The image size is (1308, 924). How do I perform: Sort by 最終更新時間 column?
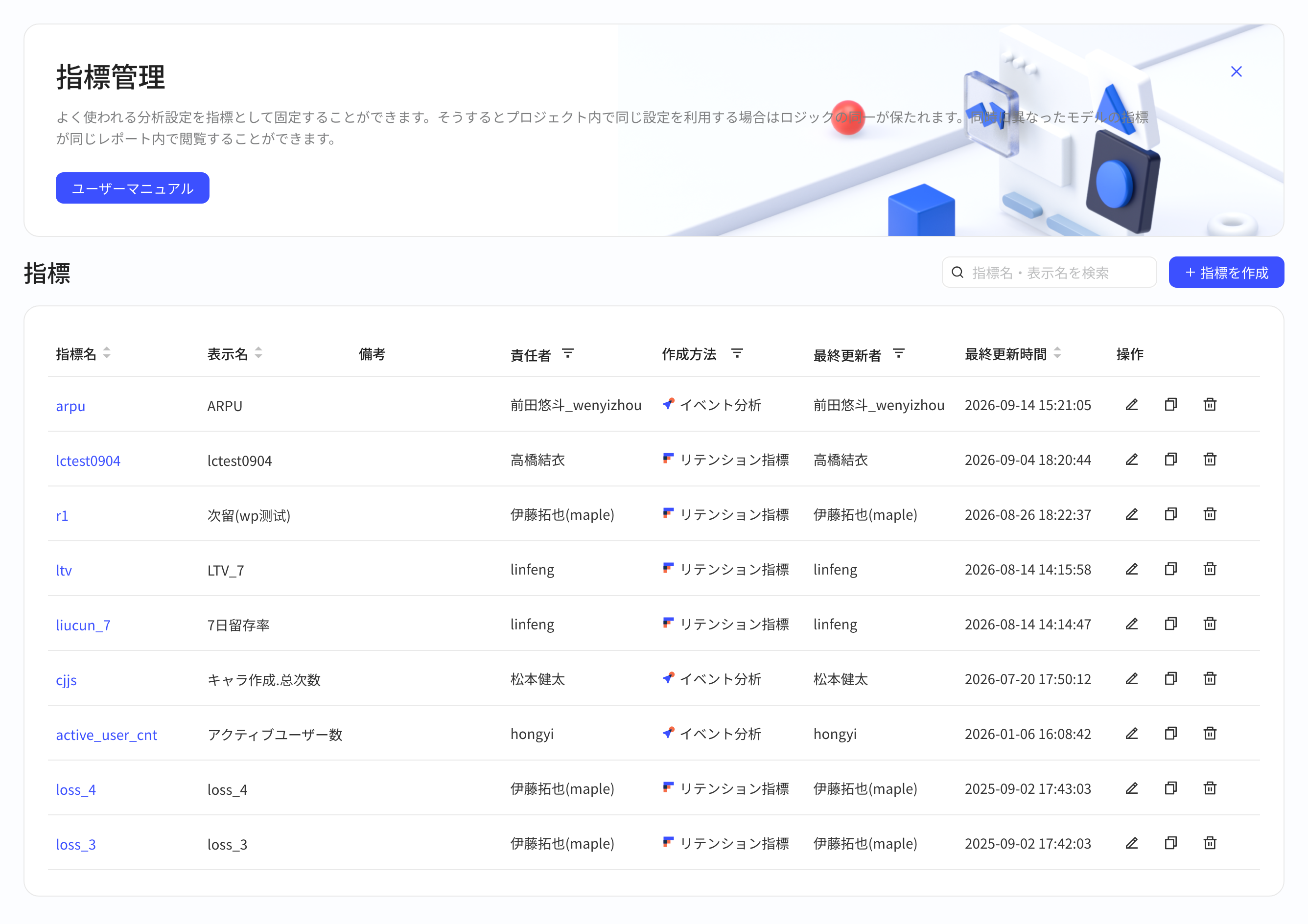click(x=1057, y=353)
